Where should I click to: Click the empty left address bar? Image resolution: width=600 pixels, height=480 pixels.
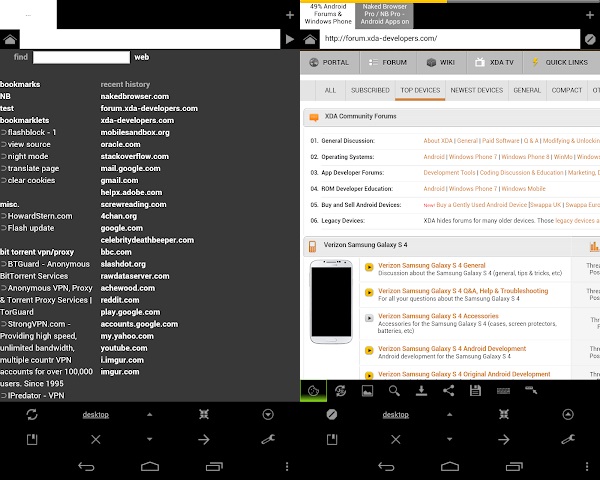(150, 39)
